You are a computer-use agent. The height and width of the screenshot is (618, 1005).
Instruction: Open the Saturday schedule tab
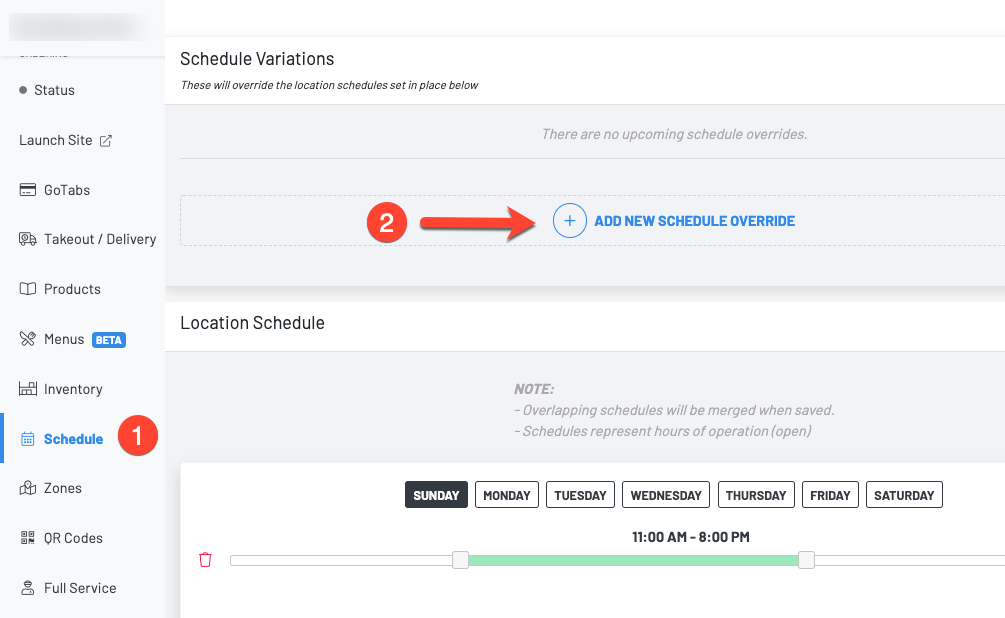pos(903,494)
